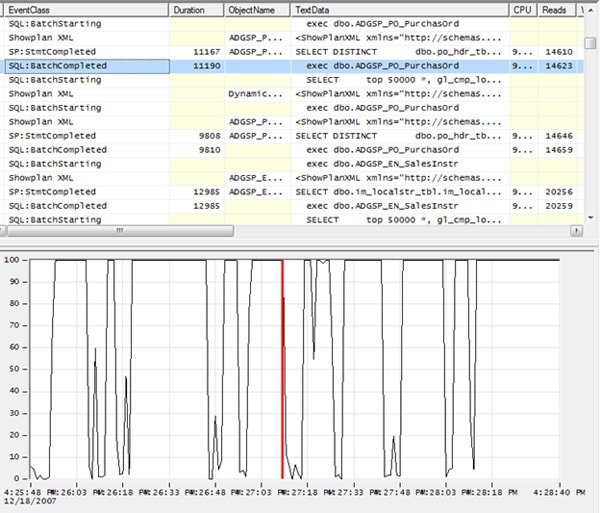Click the Reads column header
Image resolution: width=600 pixels, height=513 pixels.
pos(557,10)
